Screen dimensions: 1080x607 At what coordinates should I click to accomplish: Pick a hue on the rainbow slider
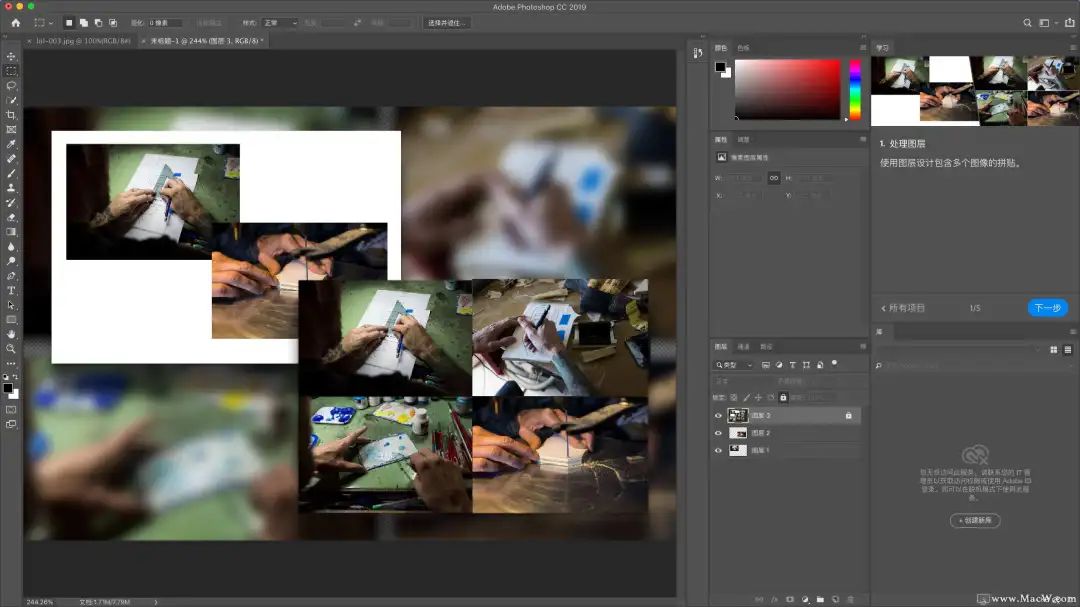855,90
